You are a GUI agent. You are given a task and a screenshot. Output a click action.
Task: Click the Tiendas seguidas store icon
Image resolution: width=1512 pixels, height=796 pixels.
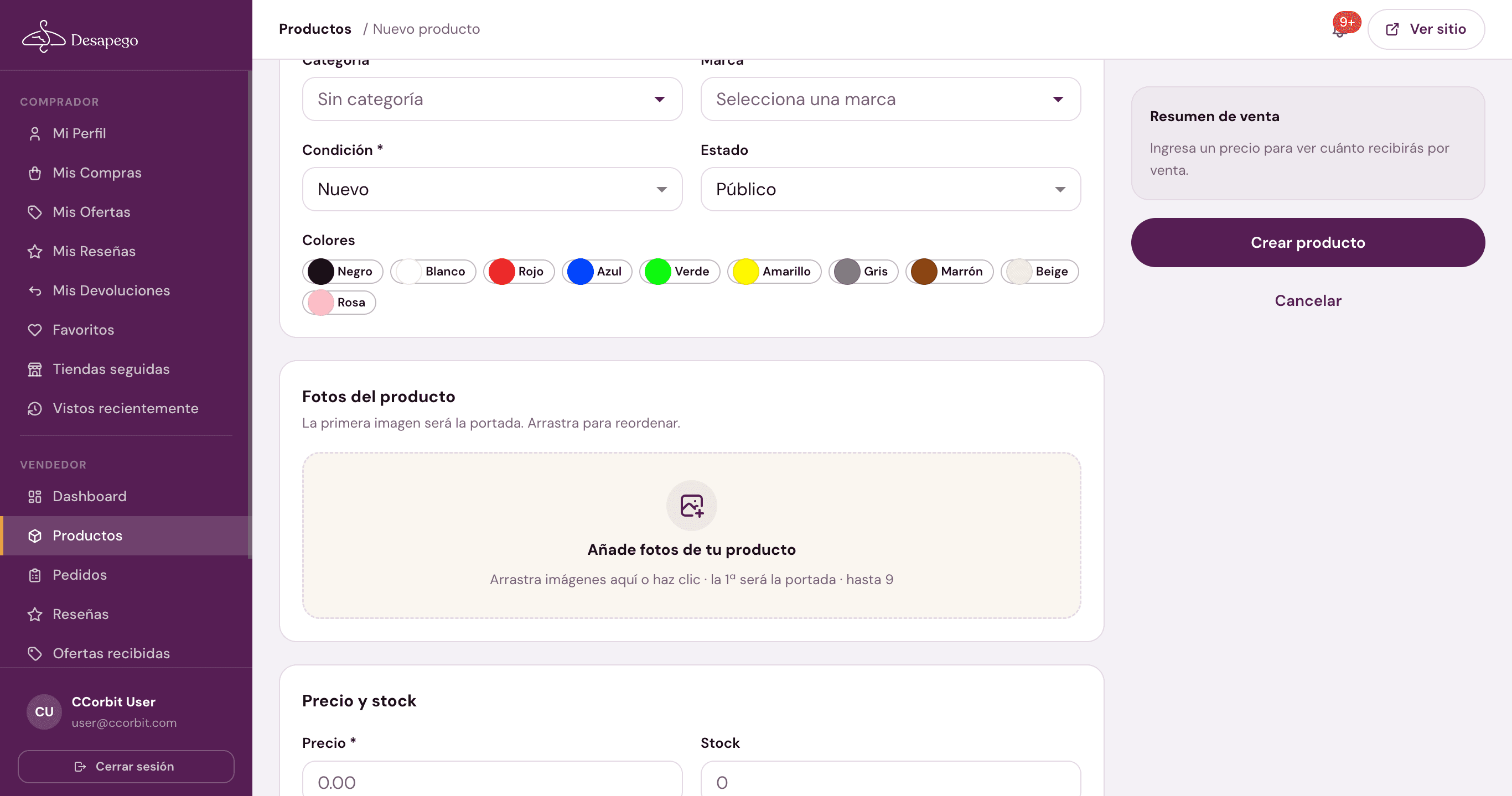35,369
